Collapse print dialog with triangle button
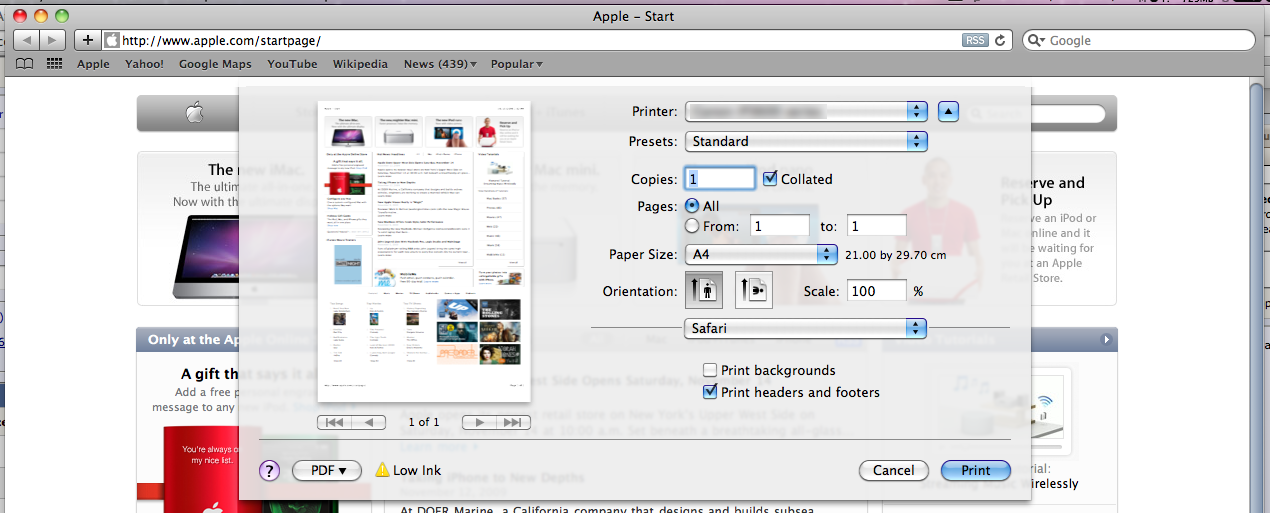The image size is (1270, 513). click(x=948, y=111)
